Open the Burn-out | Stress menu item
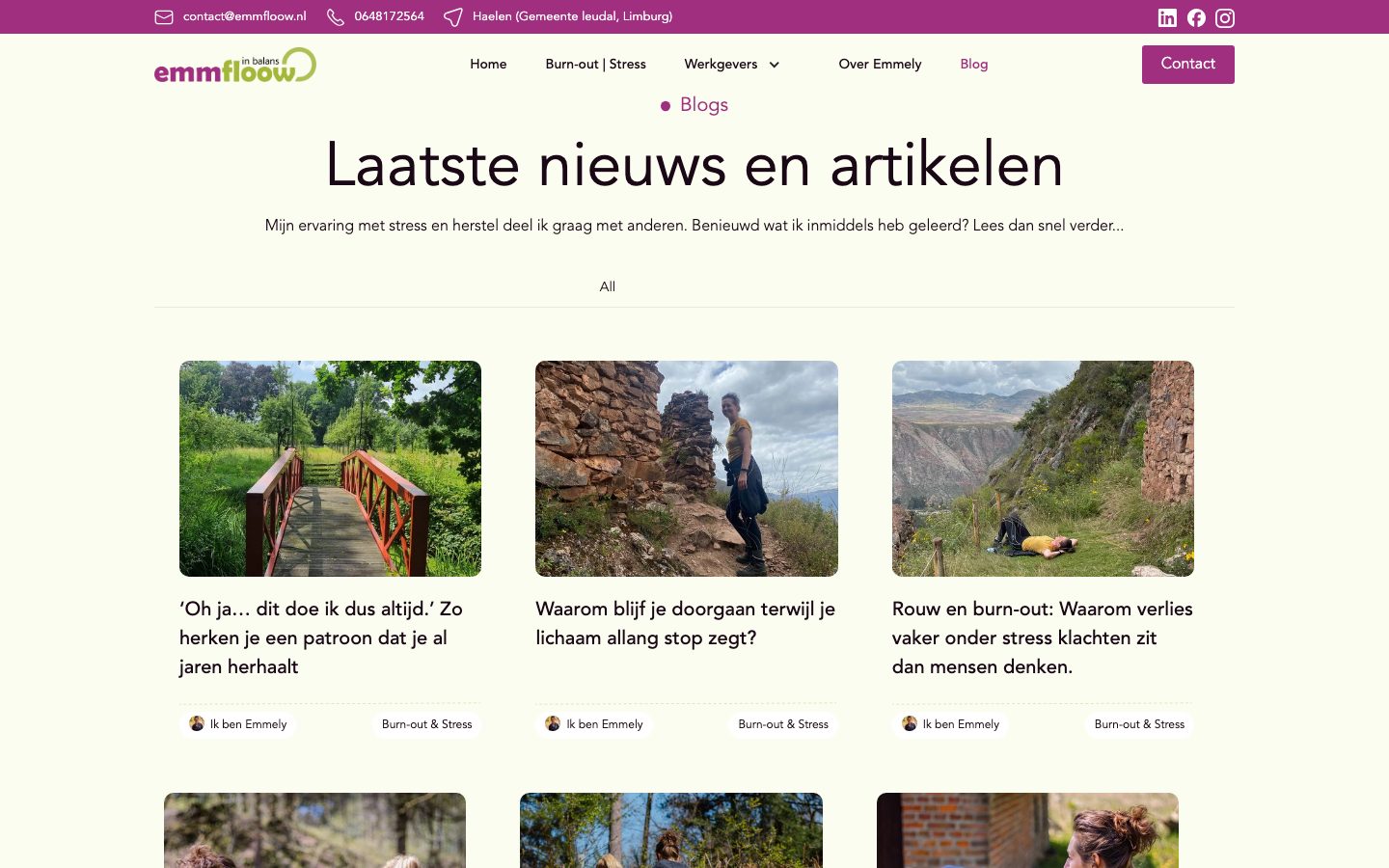Viewport: 1389px width, 868px height. coord(595,64)
